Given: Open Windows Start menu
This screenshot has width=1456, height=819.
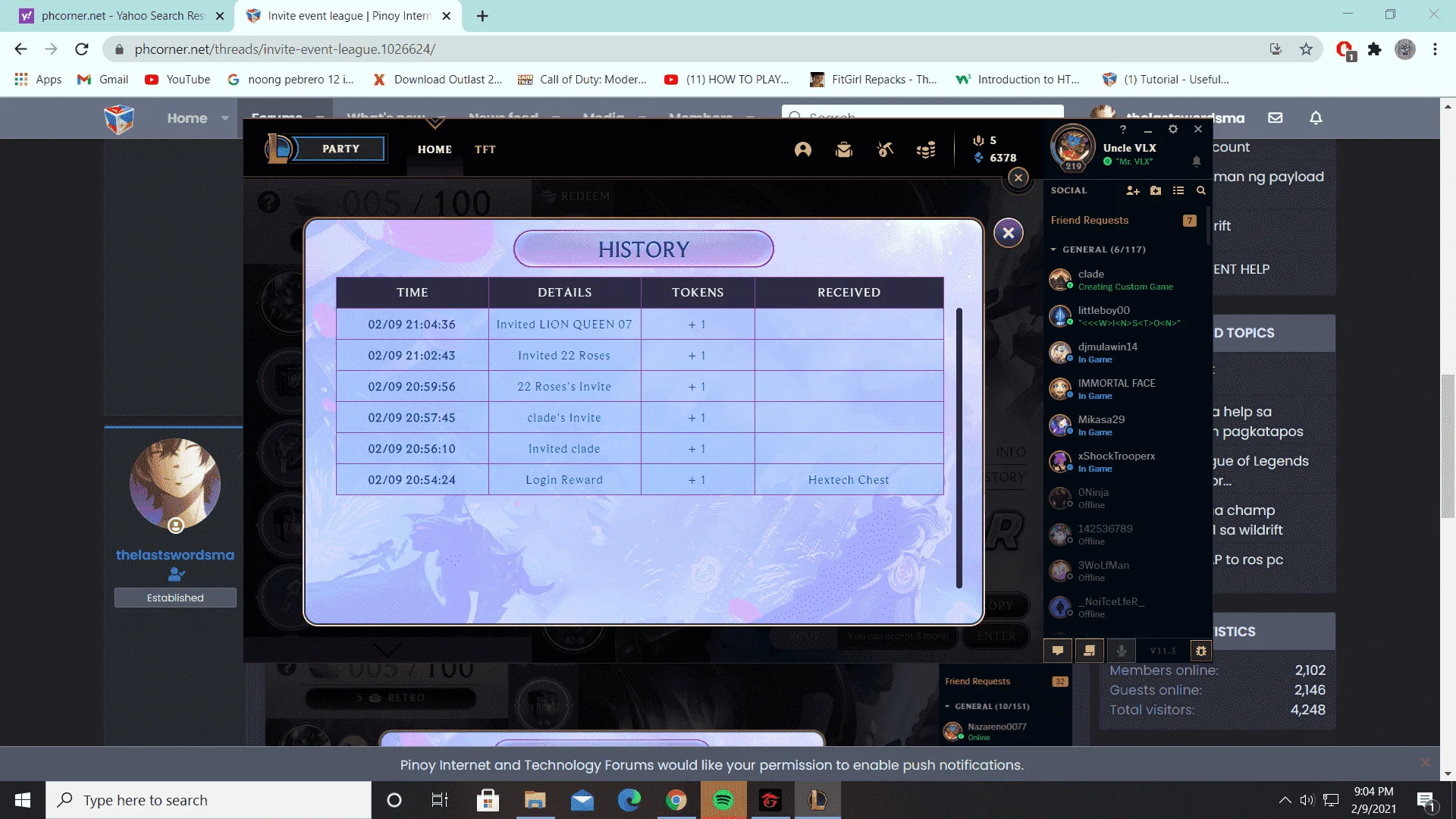Looking at the screenshot, I should pyautogui.click(x=23, y=800).
